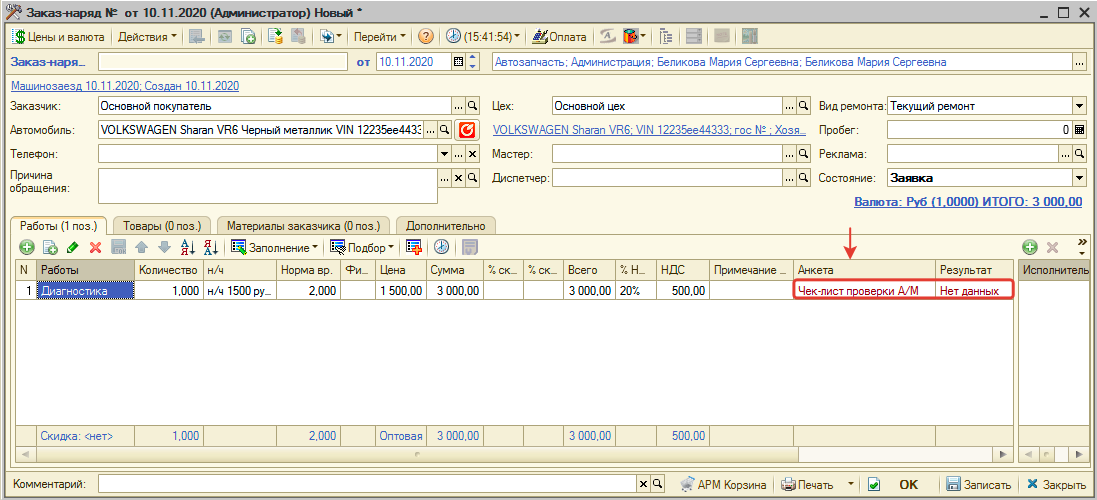Click the Причина обращения text area
The width and height of the screenshot is (1097, 500).
tap(268, 185)
